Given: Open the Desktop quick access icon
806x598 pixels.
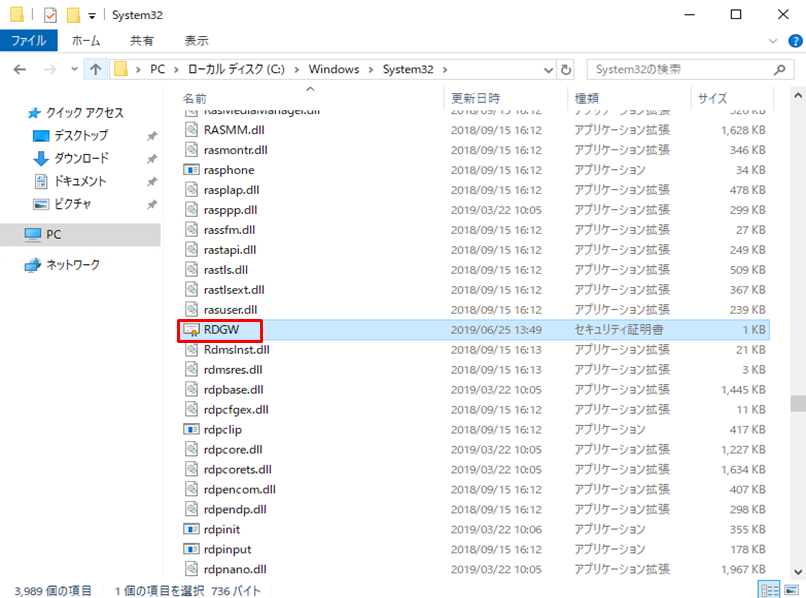Looking at the screenshot, I should [x=41, y=136].
